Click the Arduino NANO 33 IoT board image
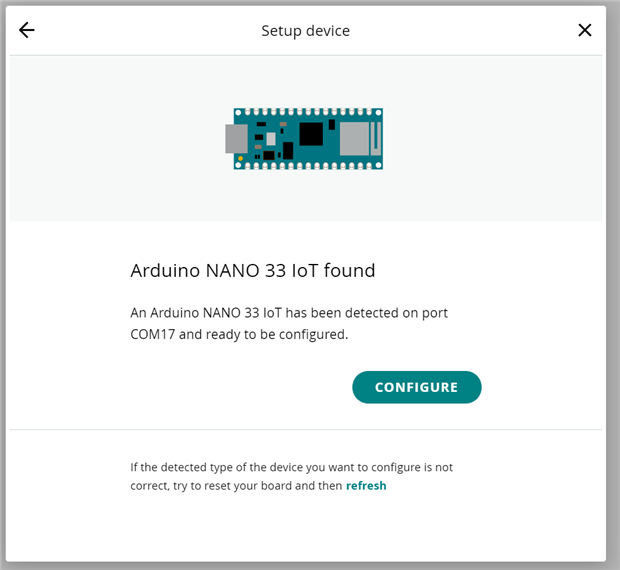 [304, 139]
